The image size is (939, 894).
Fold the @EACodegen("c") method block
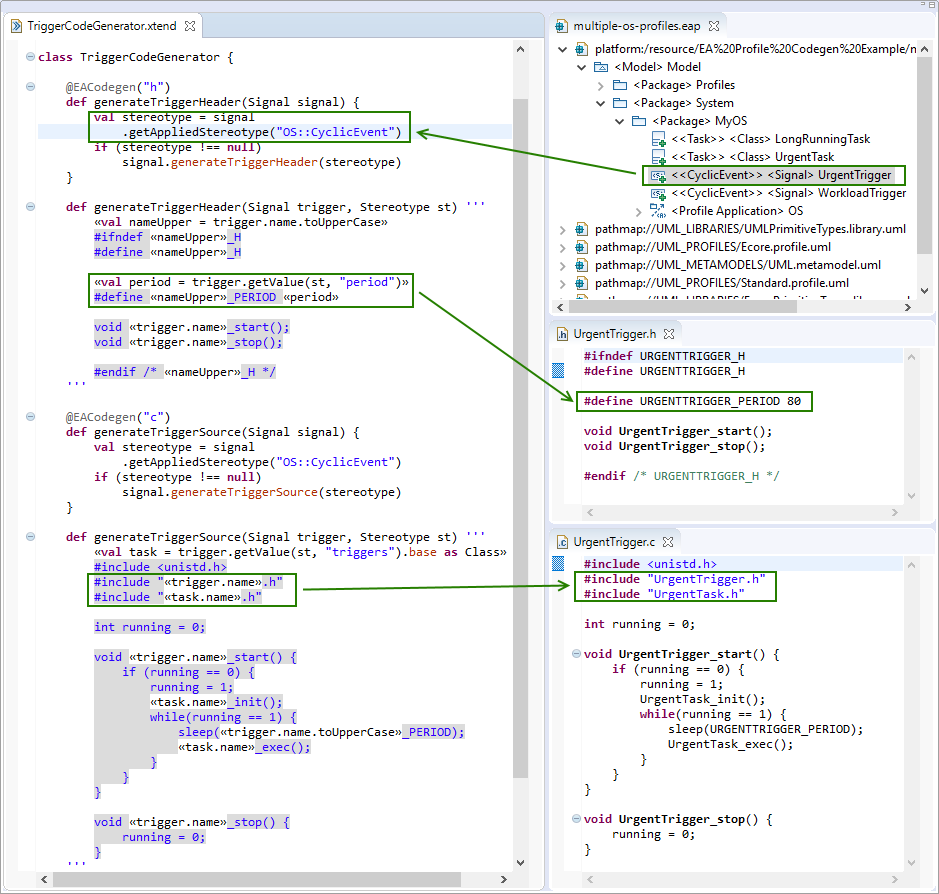pyautogui.click(x=29, y=417)
